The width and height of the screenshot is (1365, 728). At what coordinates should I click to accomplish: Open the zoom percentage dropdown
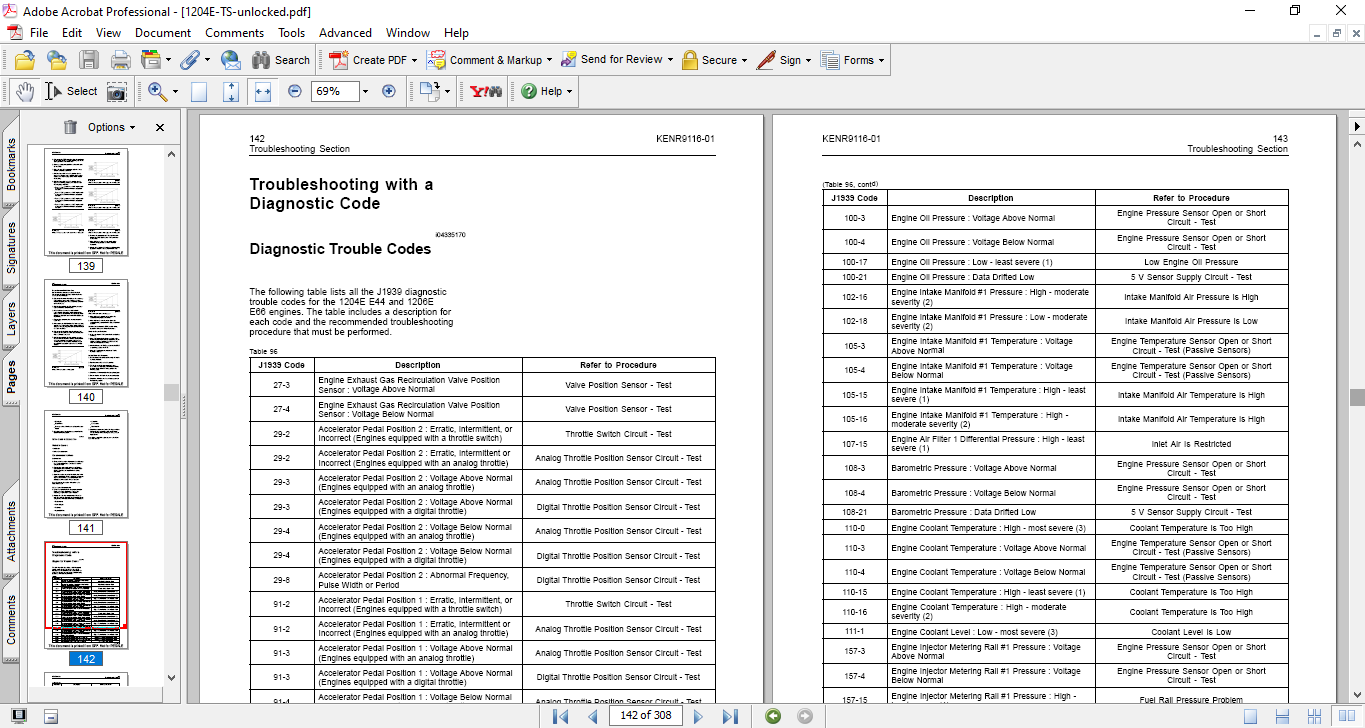pyautogui.click(x=365, y=91)
